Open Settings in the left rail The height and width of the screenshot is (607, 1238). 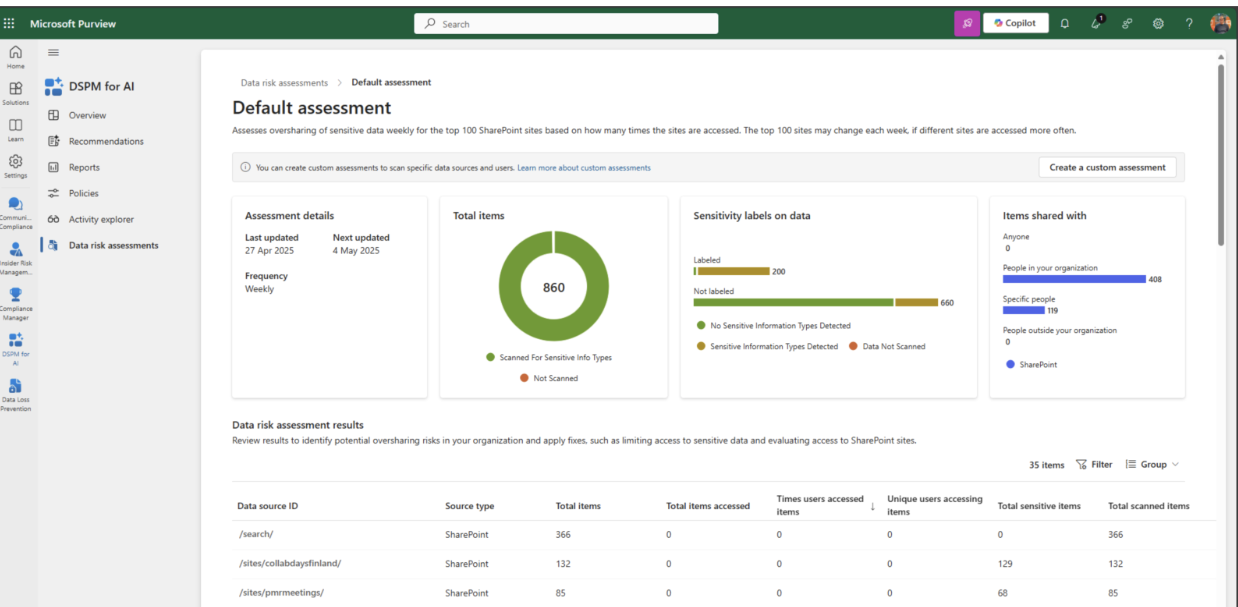16,166
